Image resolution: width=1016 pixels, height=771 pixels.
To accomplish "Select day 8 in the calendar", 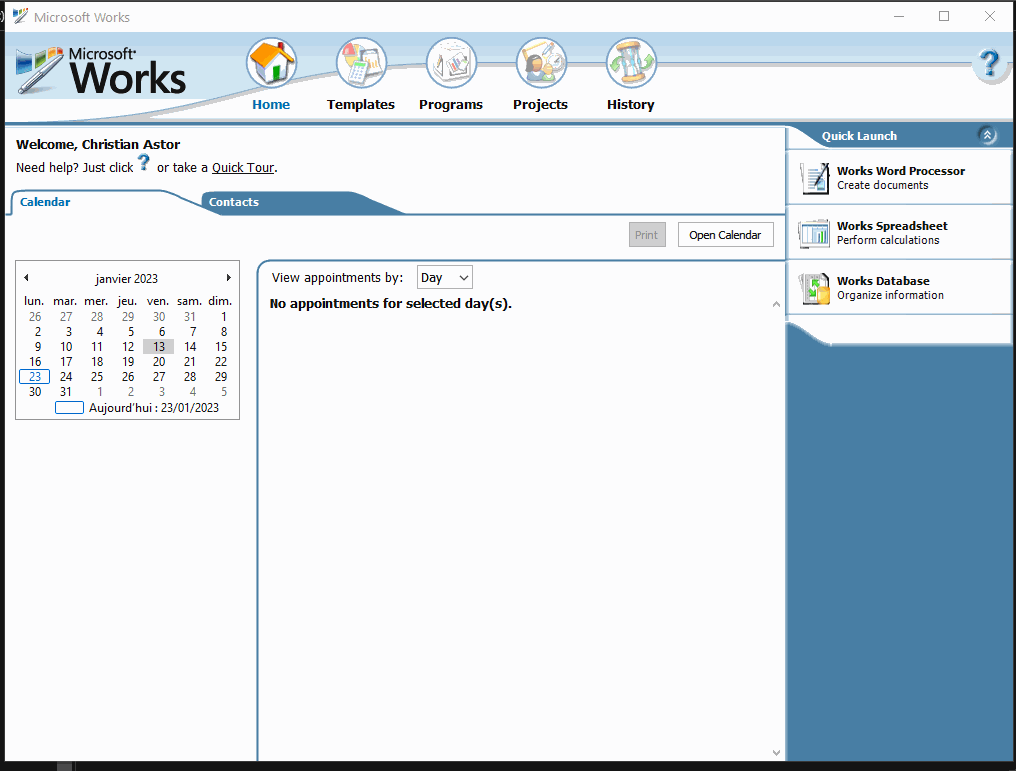I will 224,332.
